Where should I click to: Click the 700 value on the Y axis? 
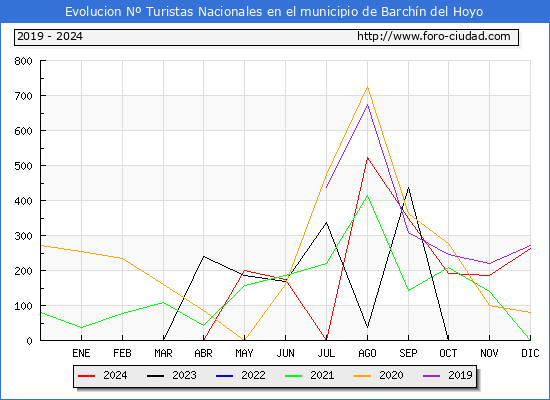pos(24,96)
